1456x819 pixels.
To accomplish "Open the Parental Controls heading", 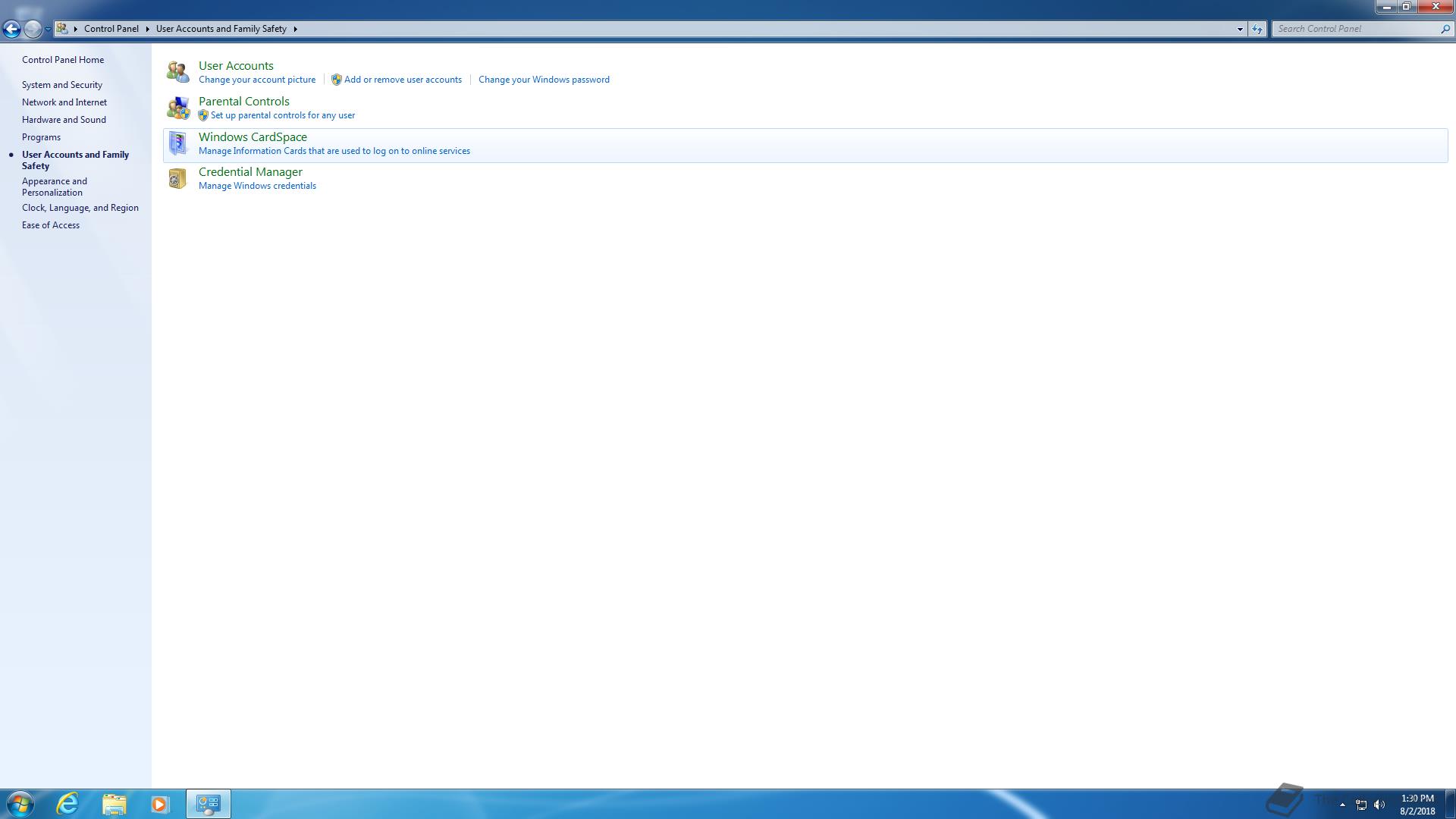I will click(x=244, y=102).
